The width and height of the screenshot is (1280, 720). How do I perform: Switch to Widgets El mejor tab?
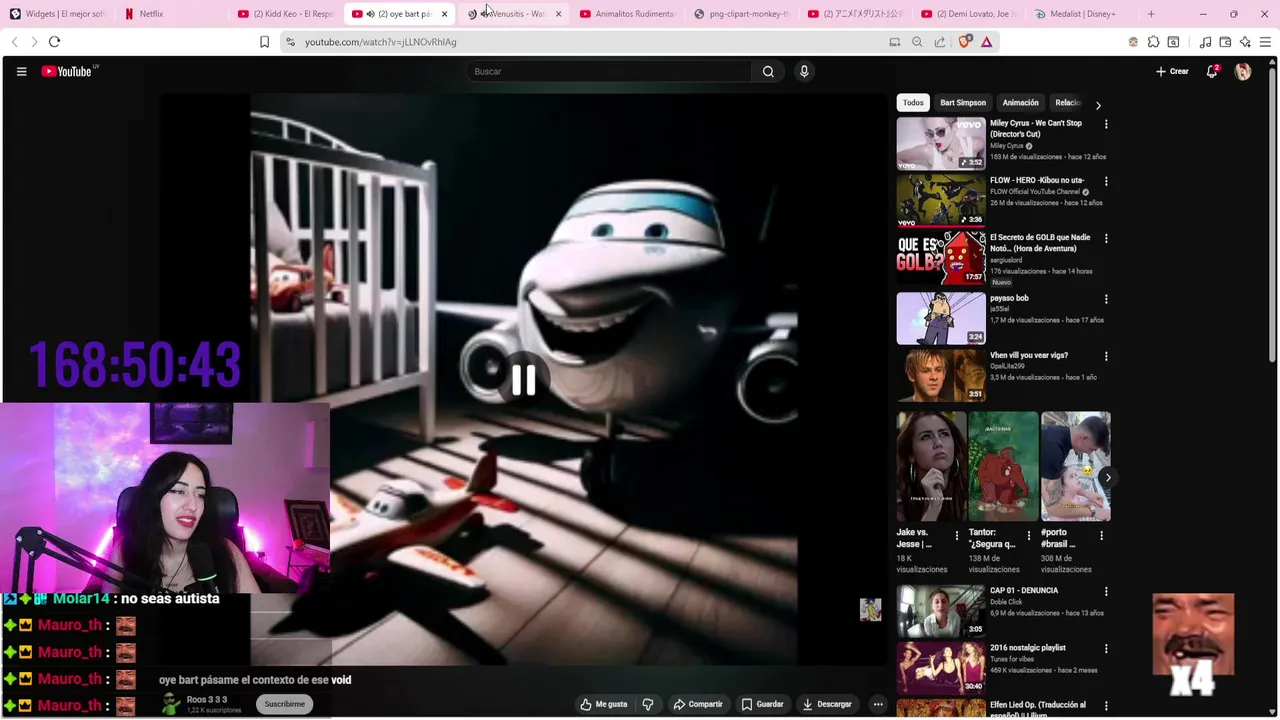point(58,14)
